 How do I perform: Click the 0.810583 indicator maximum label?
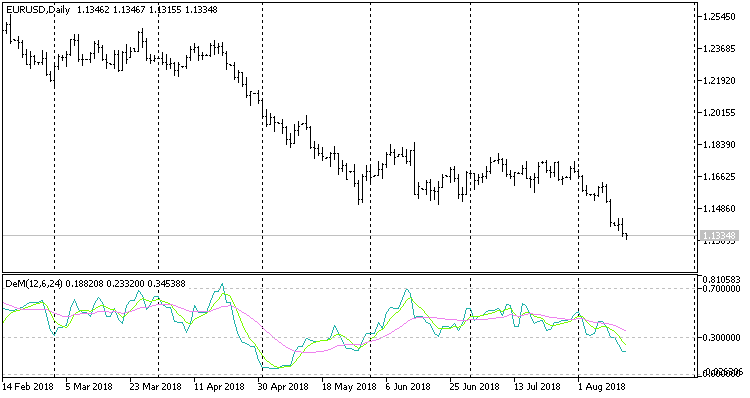721,278
